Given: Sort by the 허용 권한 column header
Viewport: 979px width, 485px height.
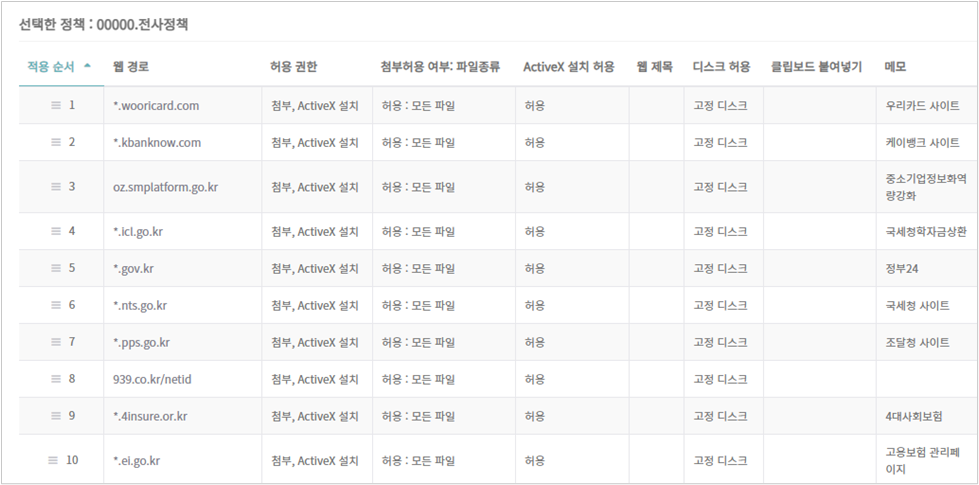Looking at the screenshot, I should pos(295,67).
